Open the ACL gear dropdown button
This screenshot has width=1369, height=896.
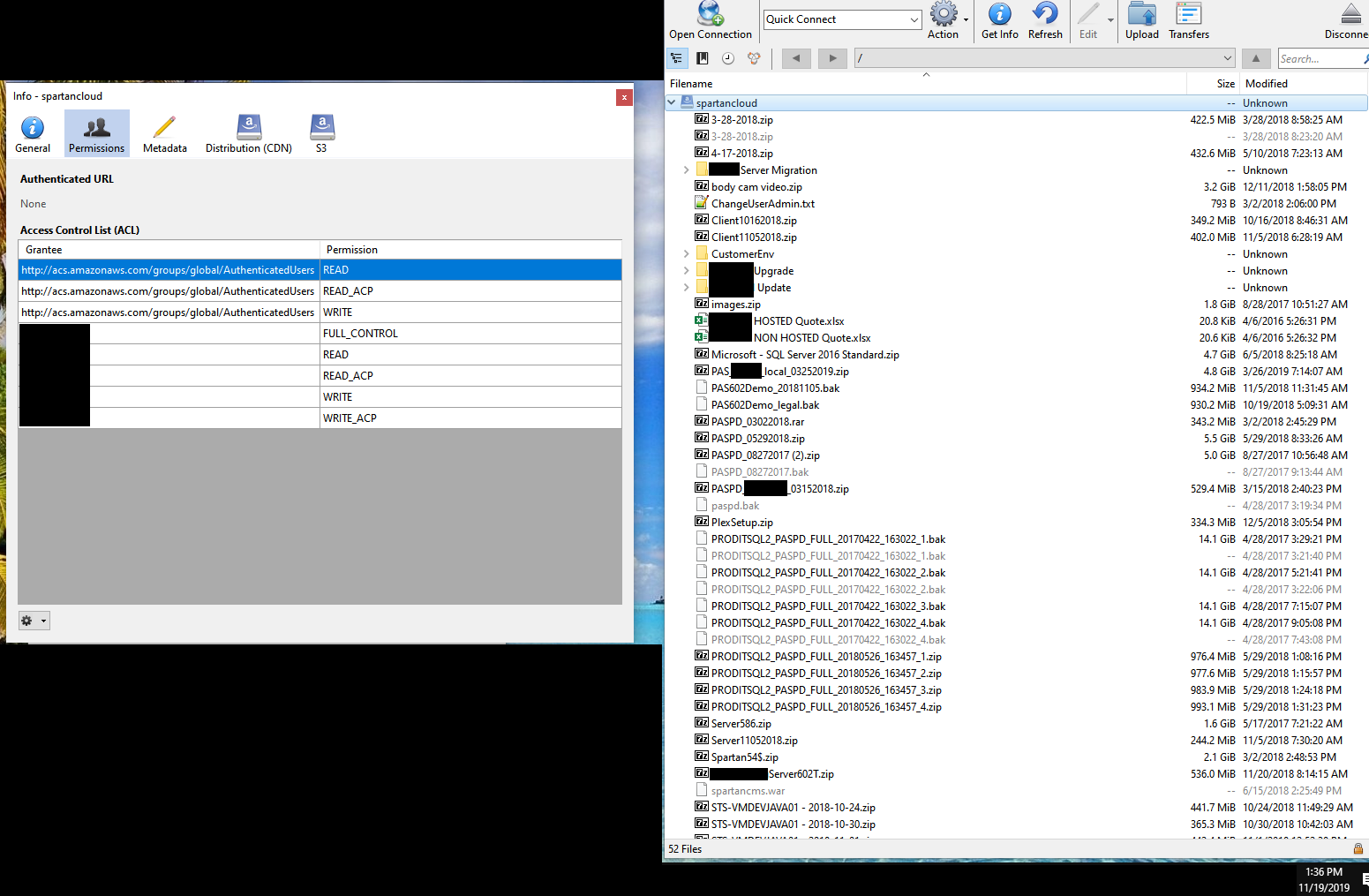(x=34, y=621)
